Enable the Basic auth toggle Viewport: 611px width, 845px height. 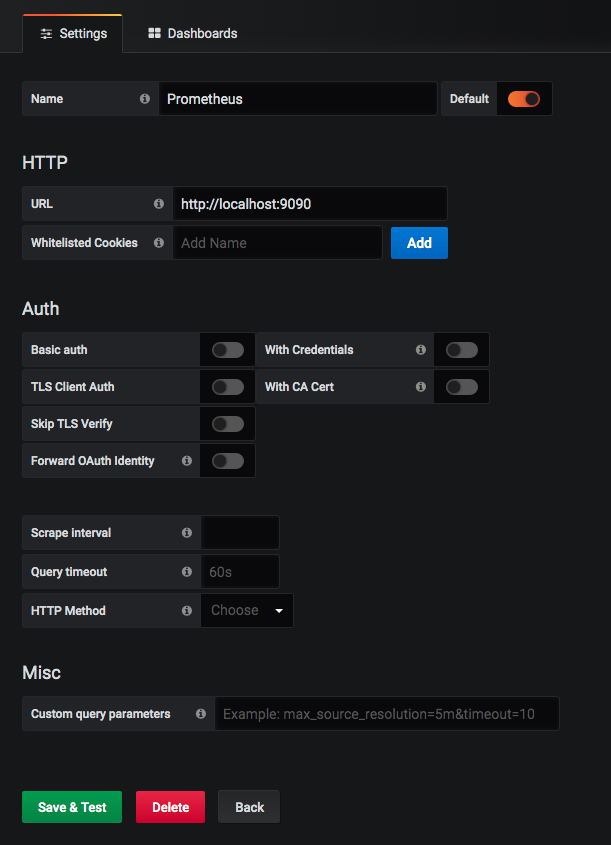(x=228, y=350)
